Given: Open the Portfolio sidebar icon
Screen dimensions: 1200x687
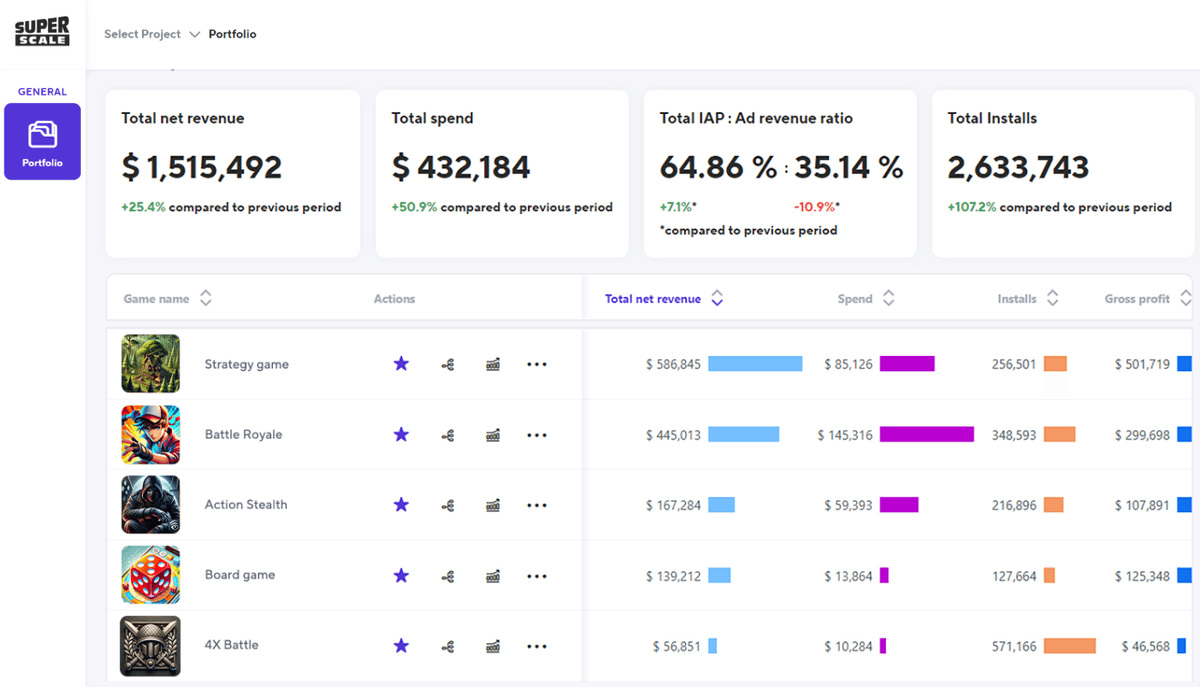Looking at the screenshot, I should coord(42,141).
